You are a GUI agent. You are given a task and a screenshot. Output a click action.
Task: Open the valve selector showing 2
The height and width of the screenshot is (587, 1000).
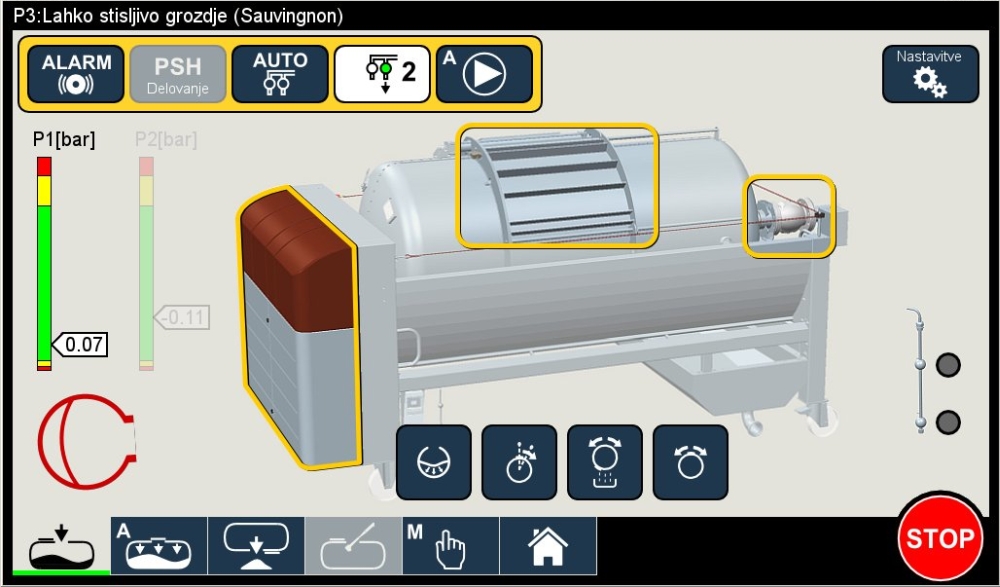click(x=382, y=74)
